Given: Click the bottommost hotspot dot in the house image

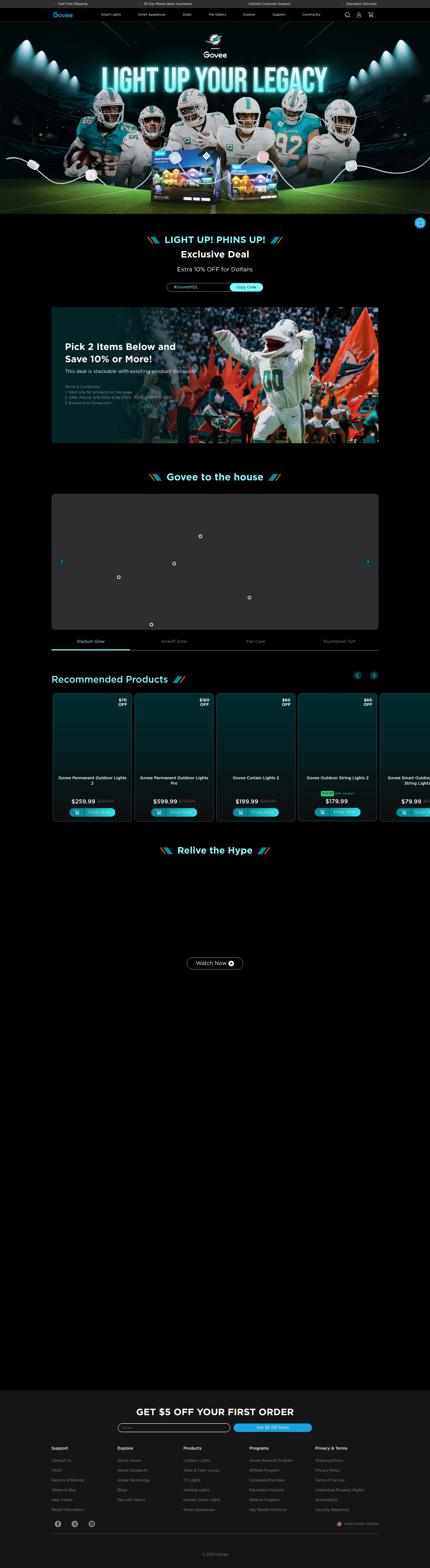Looking at the screenshot, I should (152, 624).
